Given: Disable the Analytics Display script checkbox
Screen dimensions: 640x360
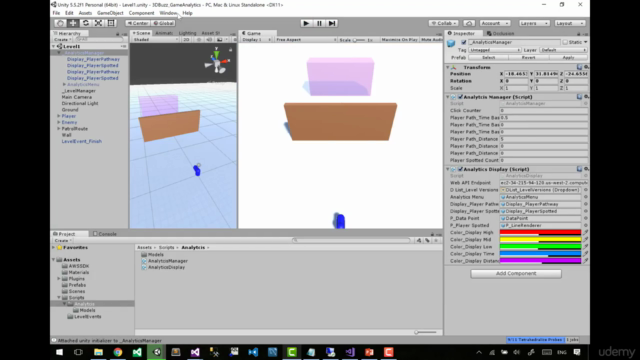Looking at the screenshot, I should coord(460,169).
